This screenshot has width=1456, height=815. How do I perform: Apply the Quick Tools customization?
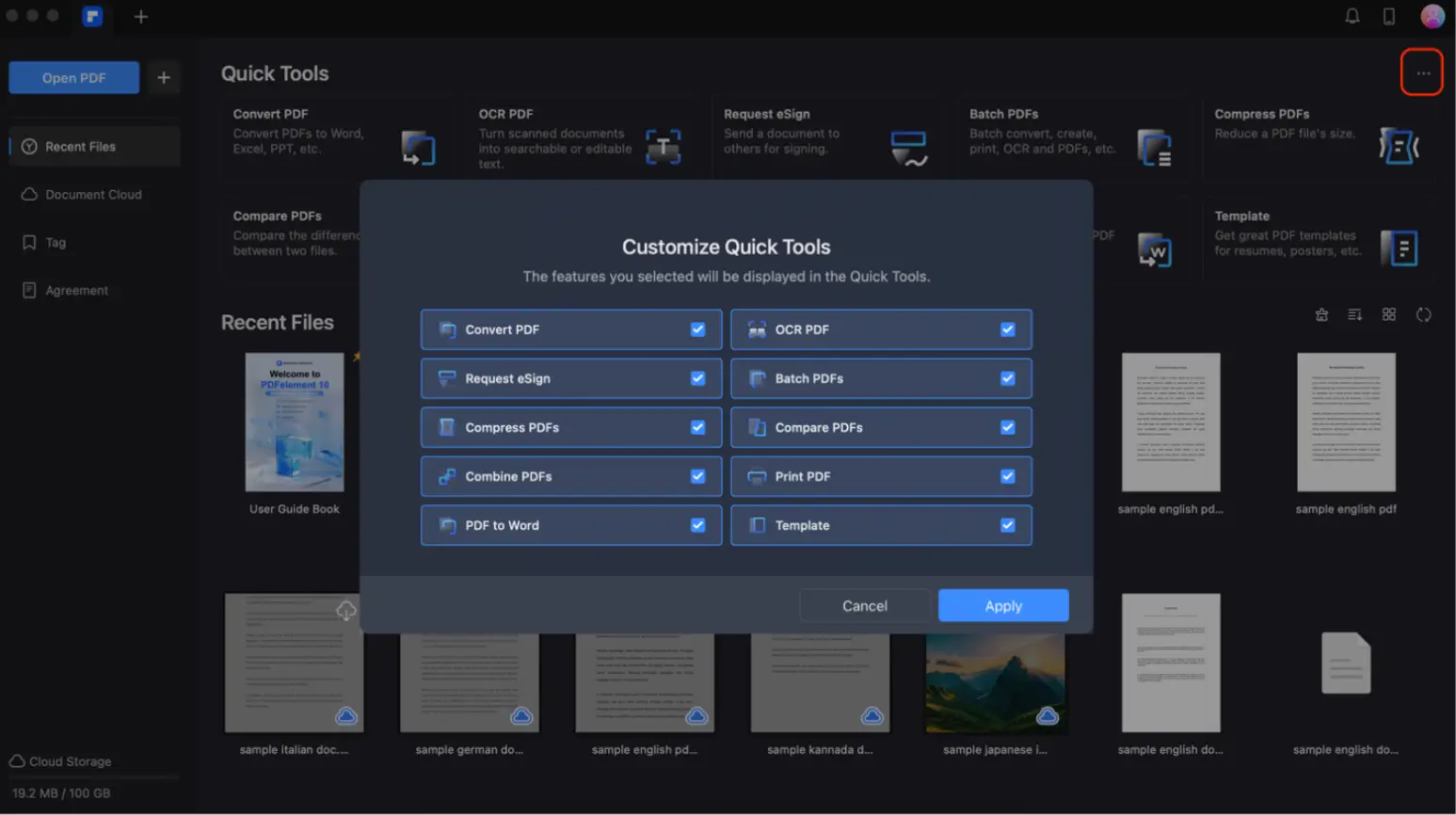click(x=1002, y=605)
